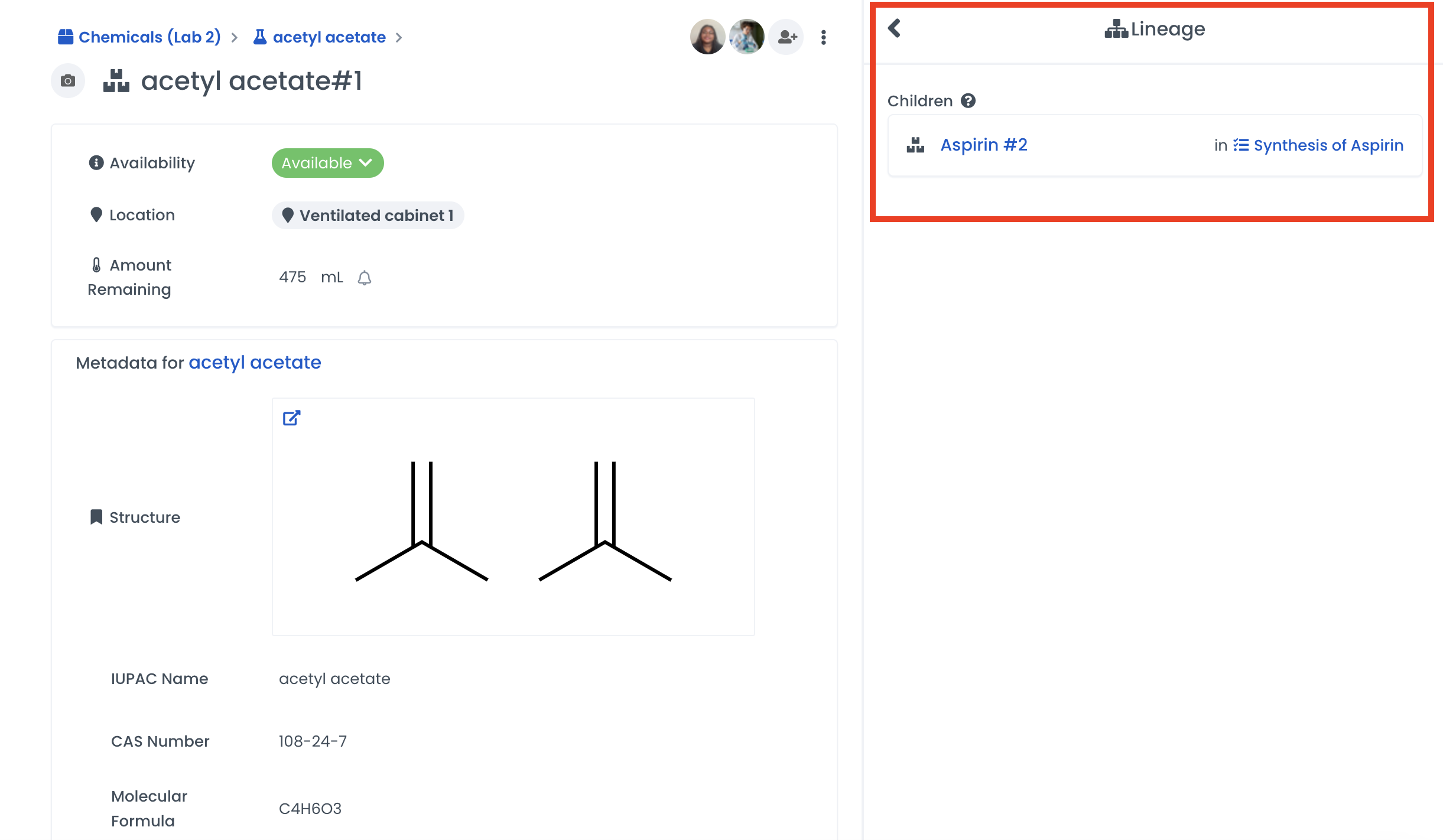Open the Synthesis of Aspirin link
The width and height of the screenshot is (1443, 840).
coord(1328,145)
